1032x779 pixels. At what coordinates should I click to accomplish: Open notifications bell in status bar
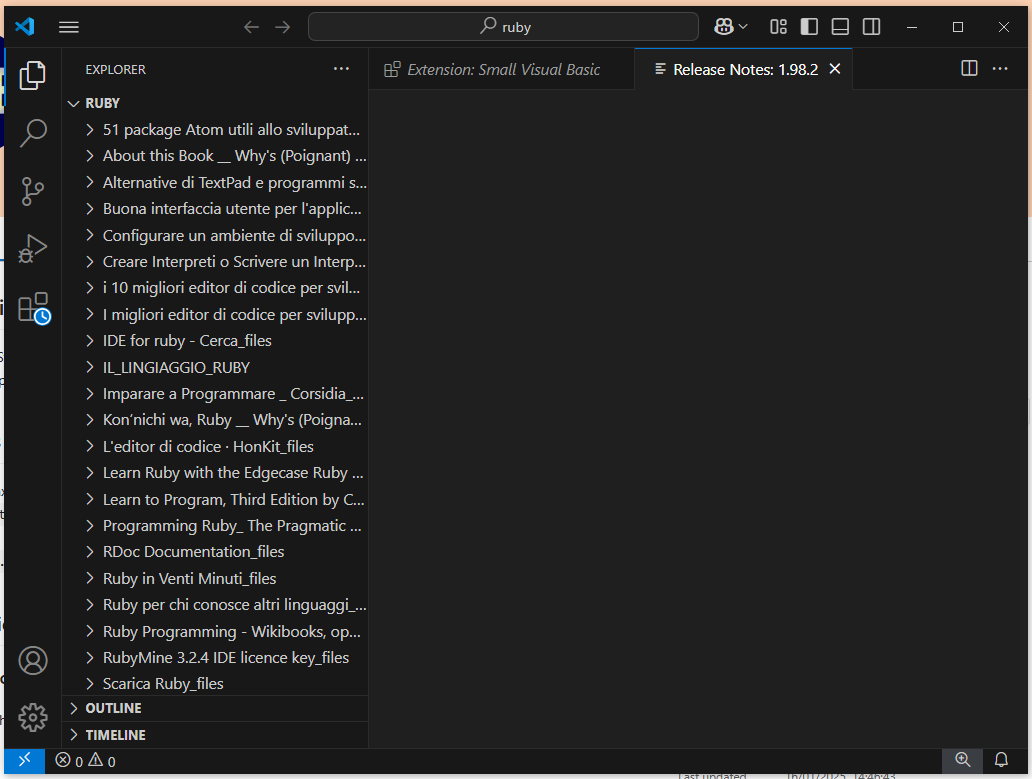1001,761
